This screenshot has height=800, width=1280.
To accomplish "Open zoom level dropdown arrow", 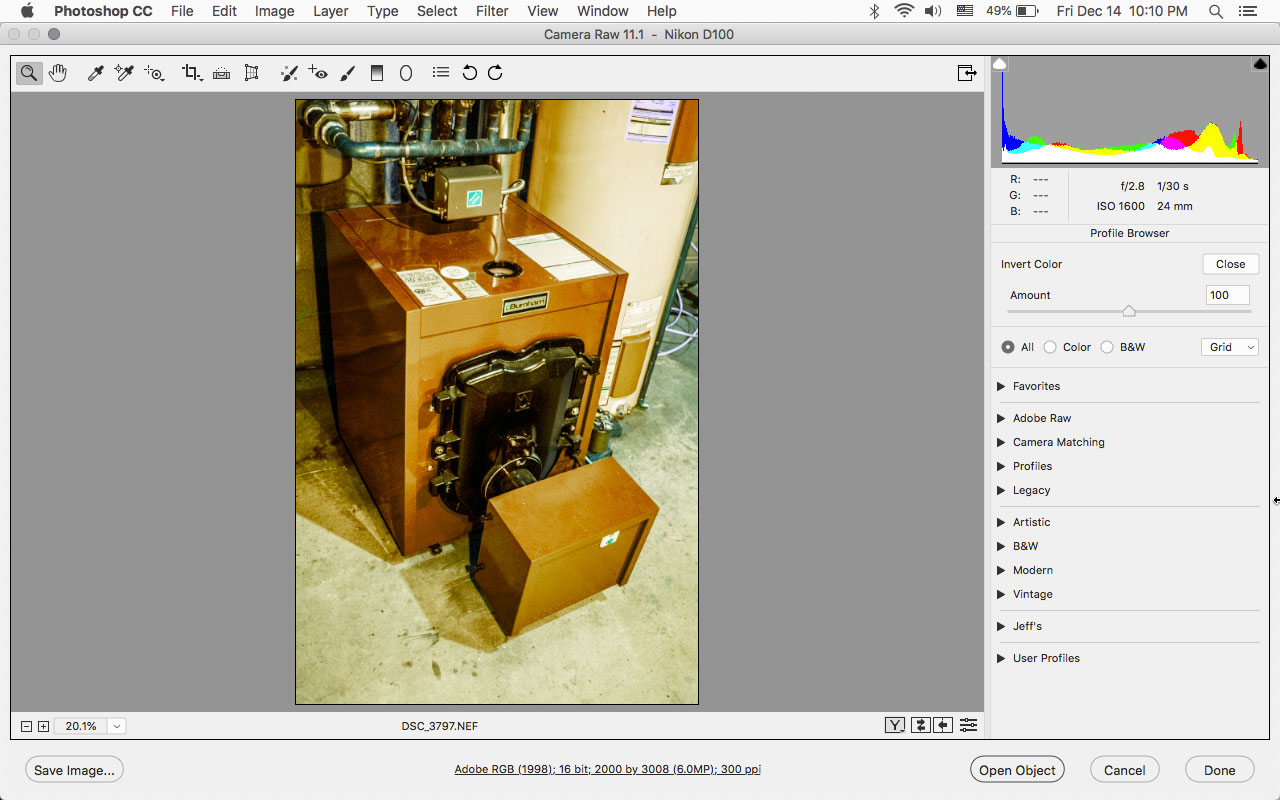I will tap(117, 727).
